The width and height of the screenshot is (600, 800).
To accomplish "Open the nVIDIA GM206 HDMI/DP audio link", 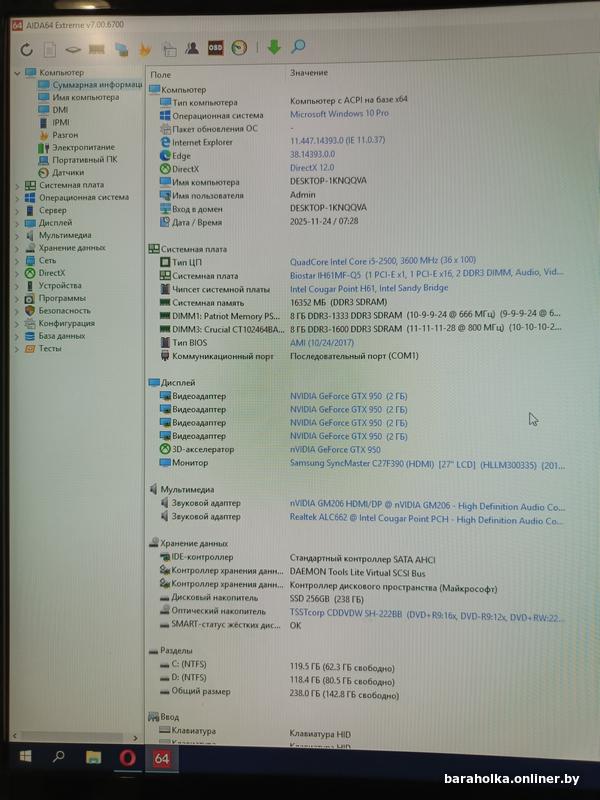I will coord(427,506).
